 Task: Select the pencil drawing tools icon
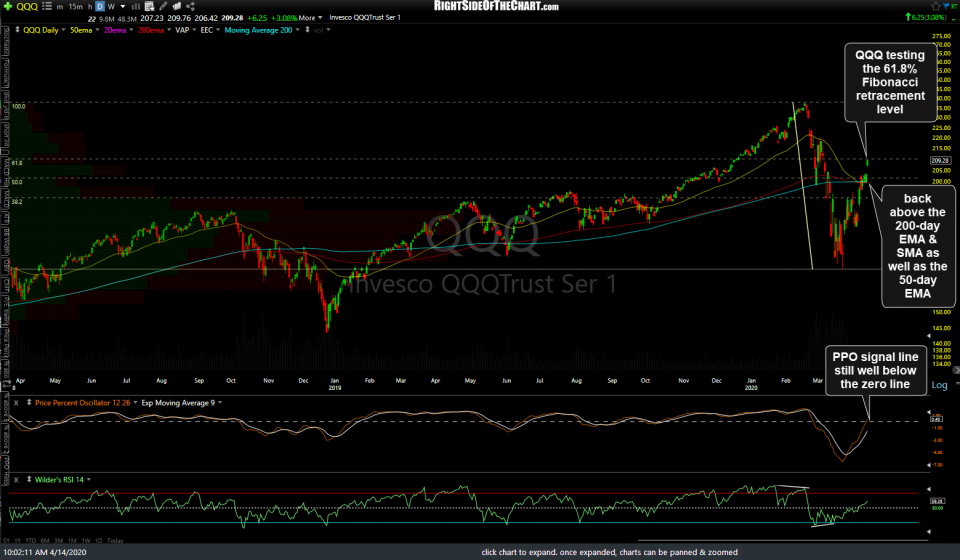click(163, 6)
